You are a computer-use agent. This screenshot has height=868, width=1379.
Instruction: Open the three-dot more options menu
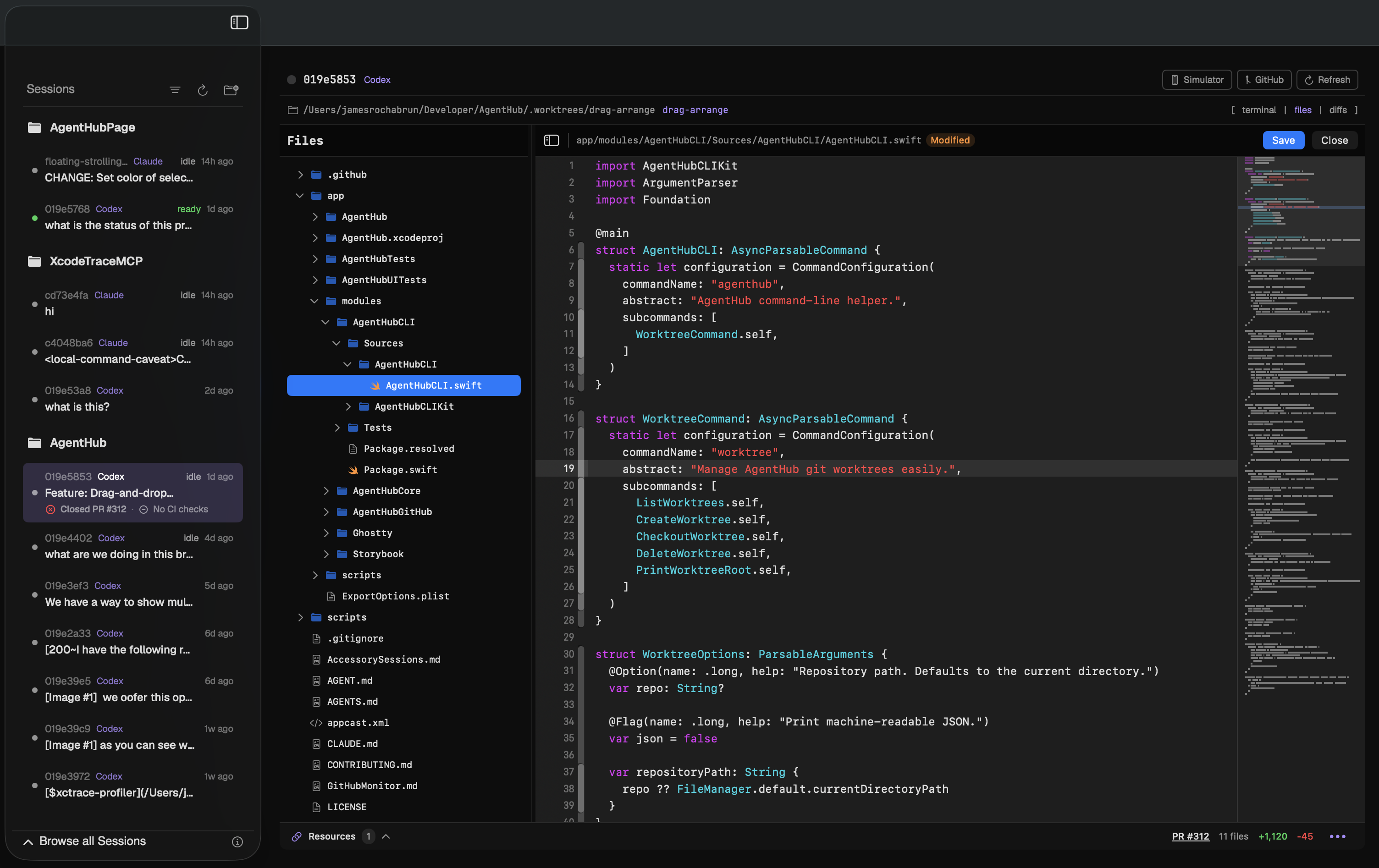point(1337,836)
